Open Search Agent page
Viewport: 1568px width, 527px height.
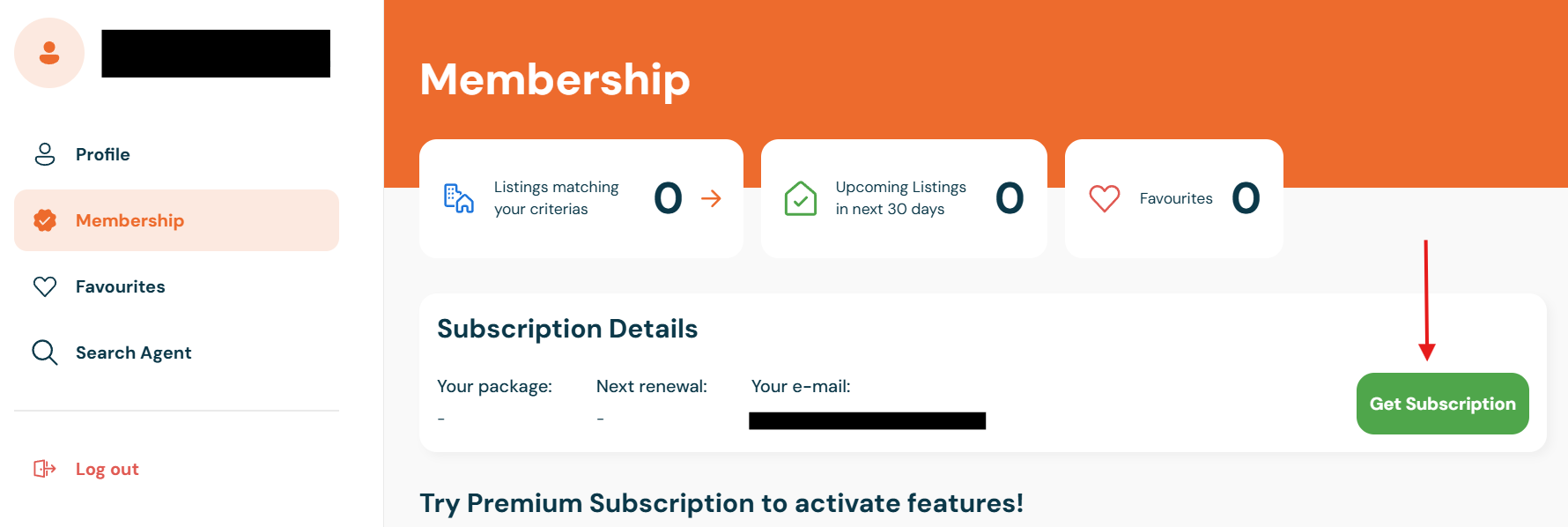point(134,353)
